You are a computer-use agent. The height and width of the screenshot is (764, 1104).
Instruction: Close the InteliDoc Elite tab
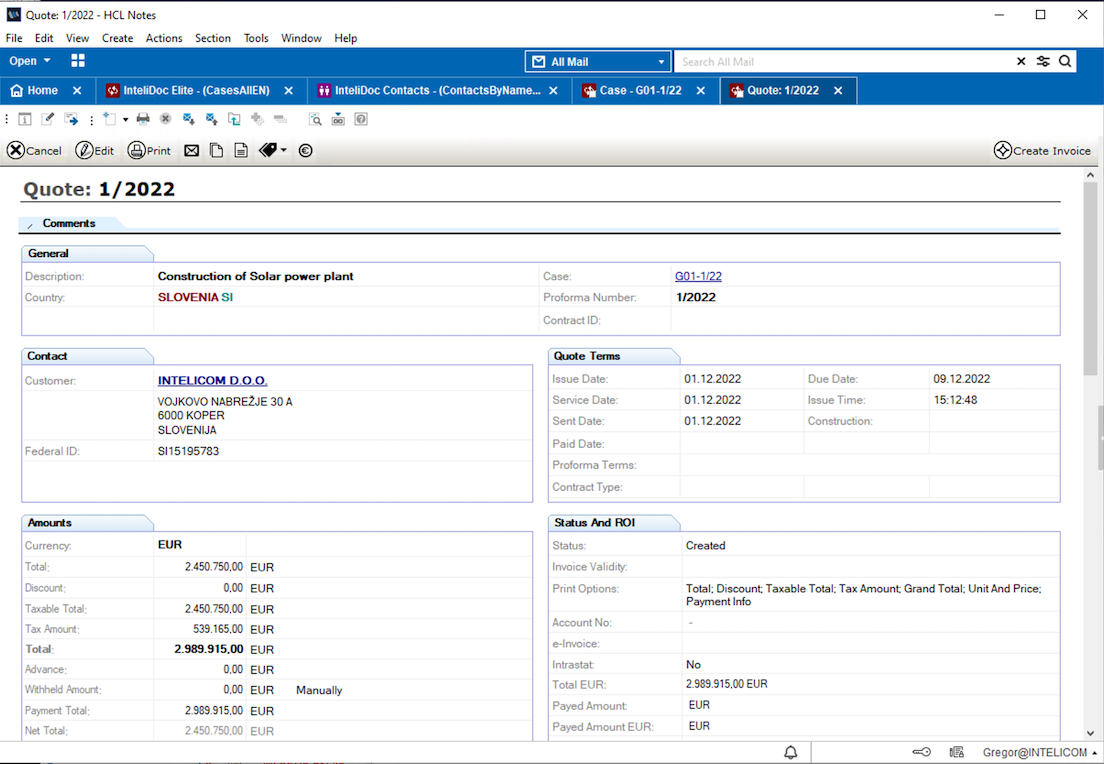(289, 91)
